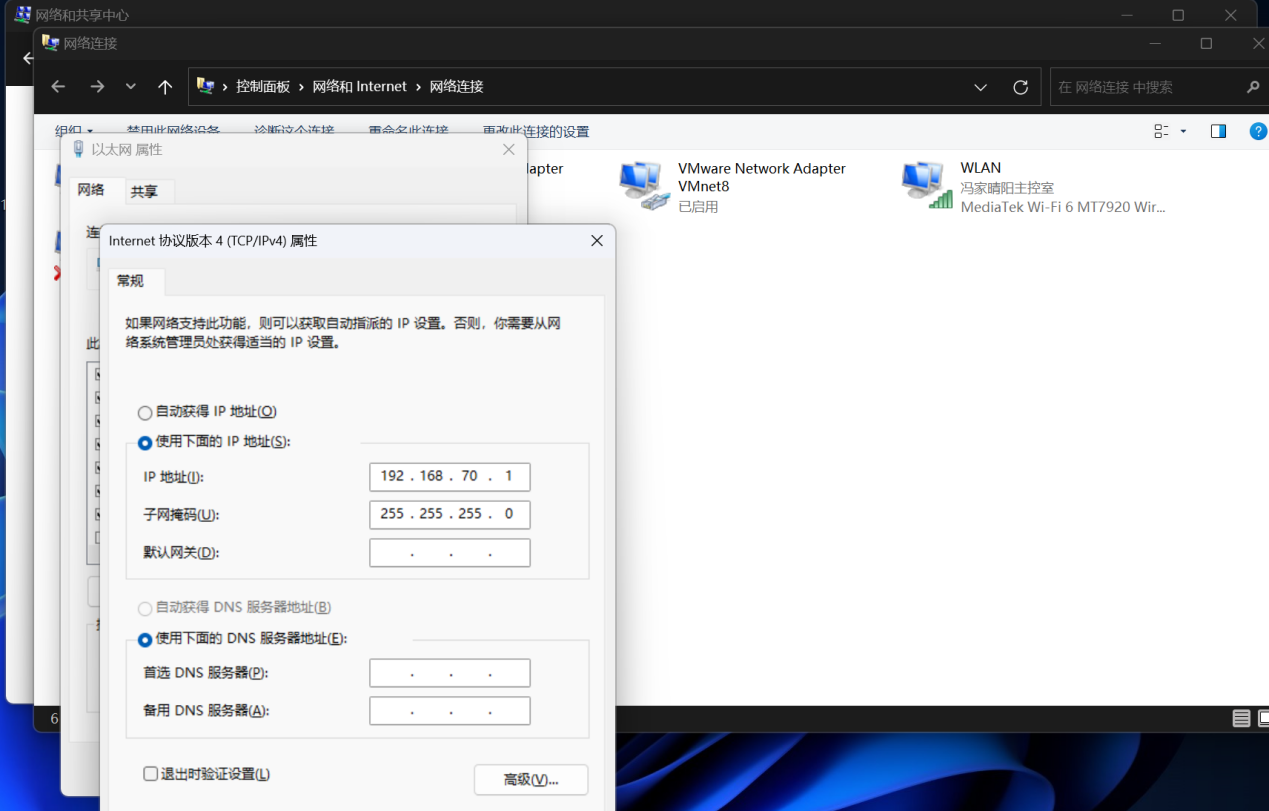Click the 默认网关(D): label

[181, 553]
